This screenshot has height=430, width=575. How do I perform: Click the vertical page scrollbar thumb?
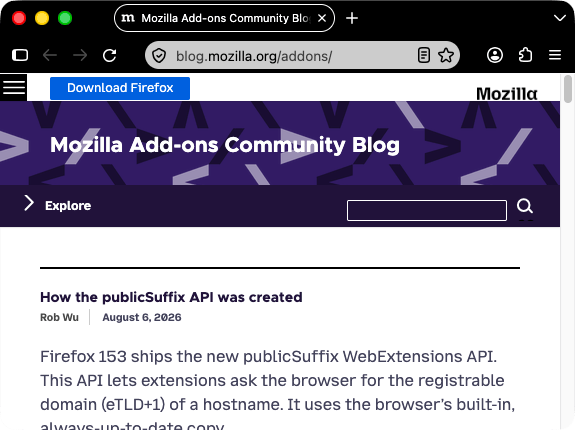pyautogui.click(x=568, y=89)
